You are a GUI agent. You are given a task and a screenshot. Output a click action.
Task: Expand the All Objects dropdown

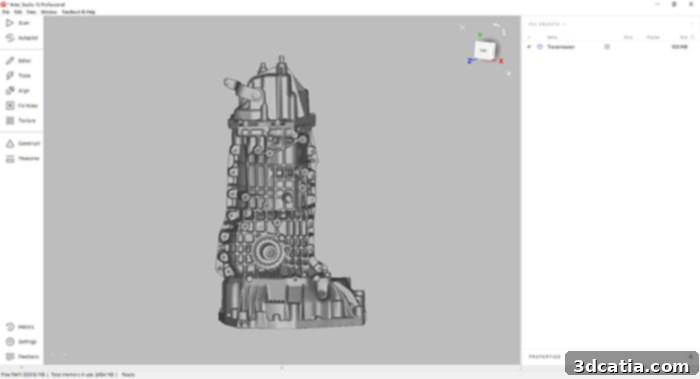pos(547,24)
